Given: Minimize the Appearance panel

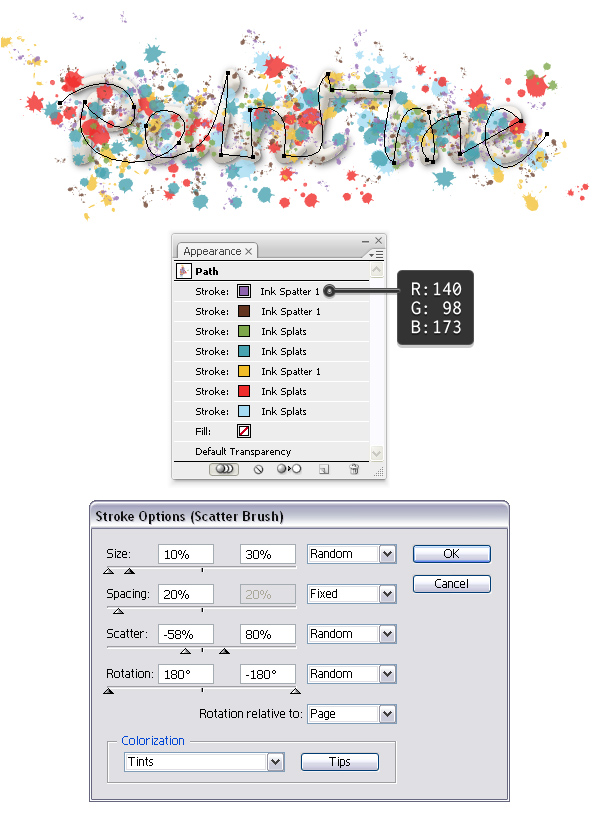Looking at the screenshot, I should [x=365, y=241].
